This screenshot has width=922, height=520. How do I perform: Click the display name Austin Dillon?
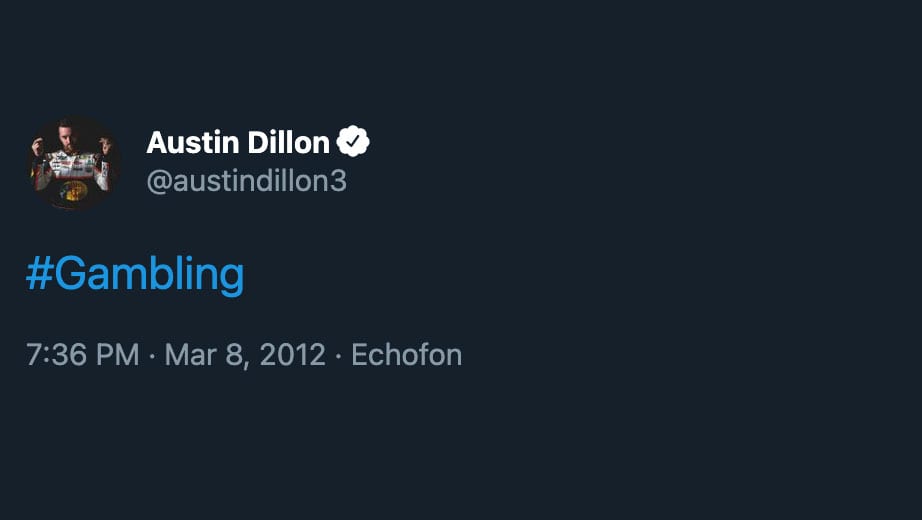(238, 143)
